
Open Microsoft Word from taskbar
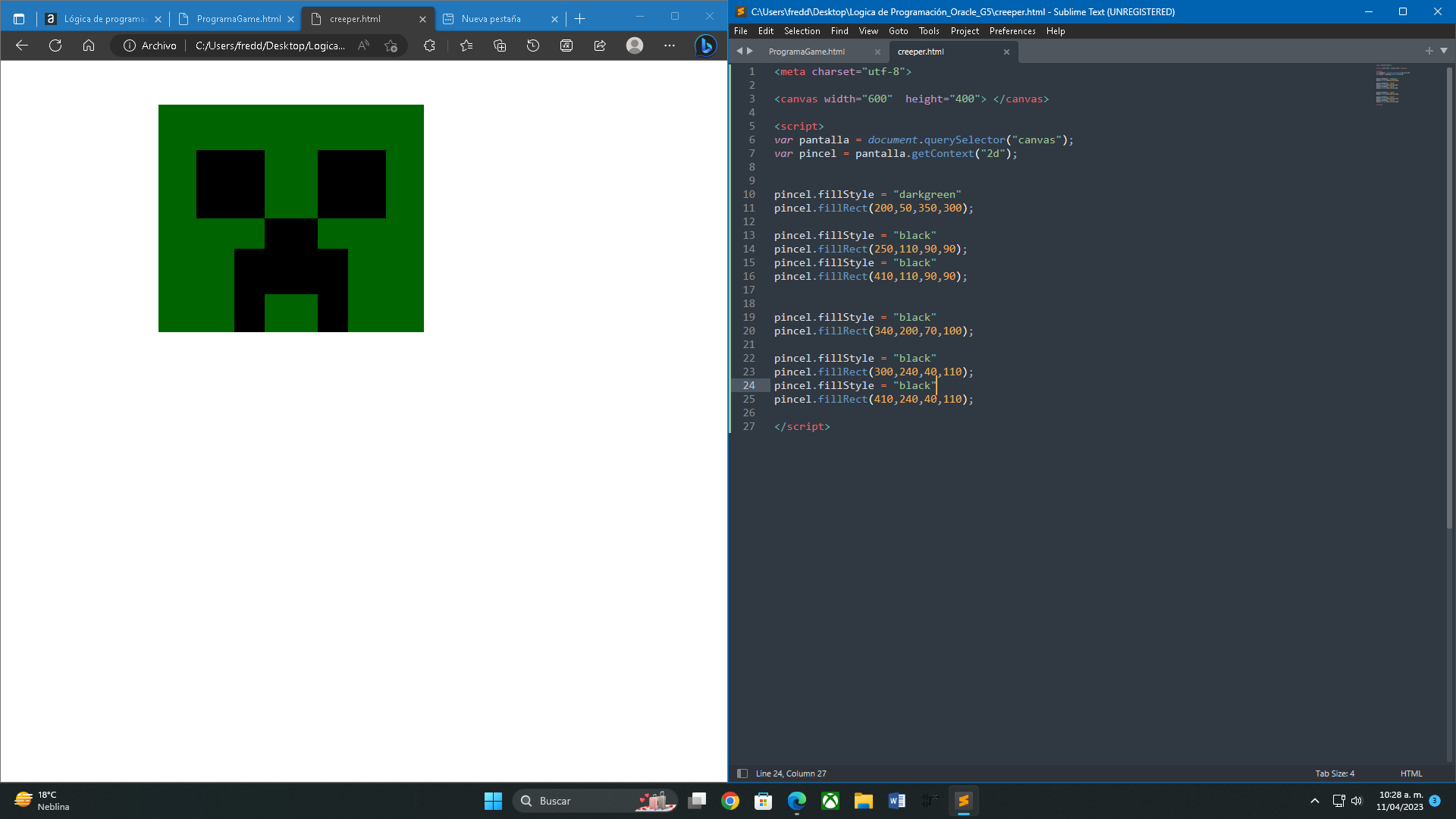click(897, 801)
